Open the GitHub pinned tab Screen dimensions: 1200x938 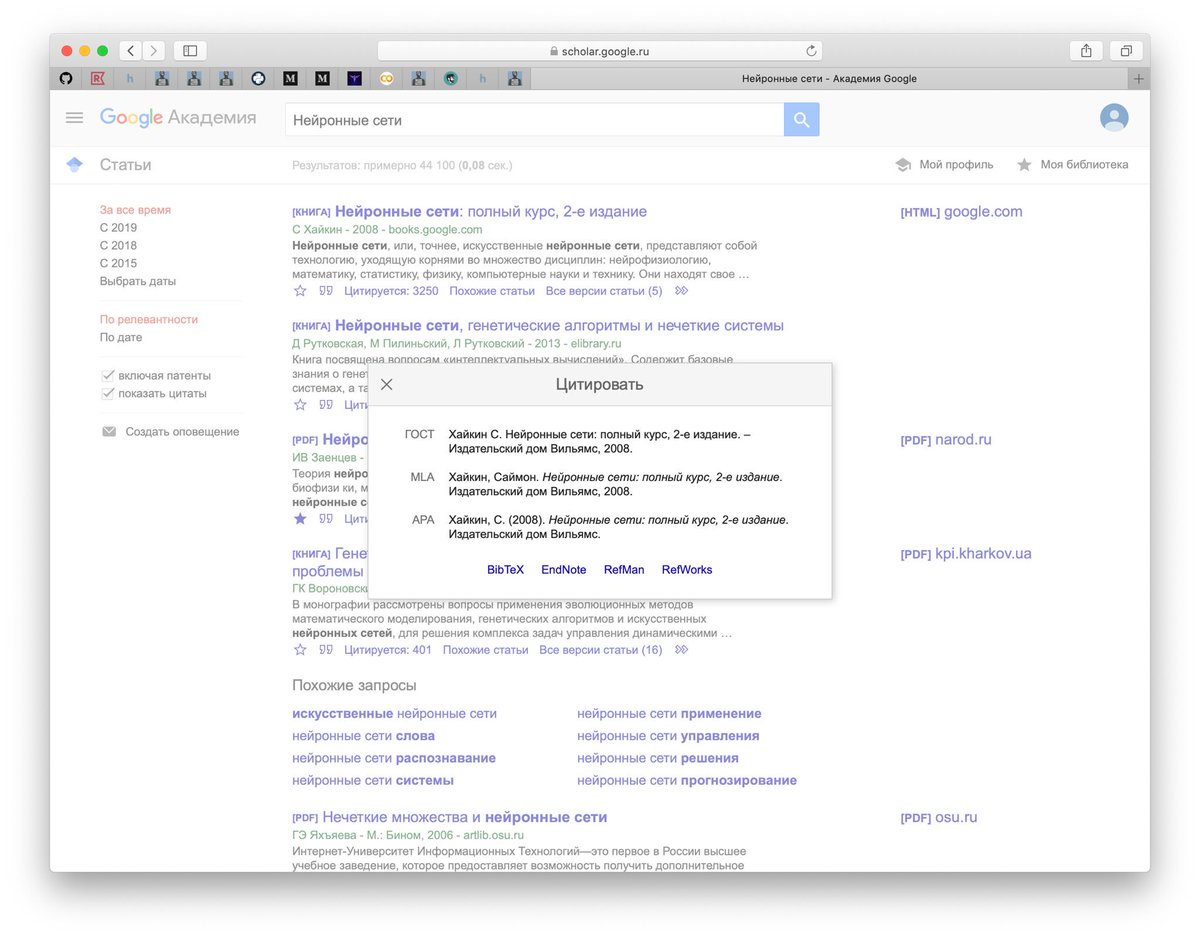(66, 78)
